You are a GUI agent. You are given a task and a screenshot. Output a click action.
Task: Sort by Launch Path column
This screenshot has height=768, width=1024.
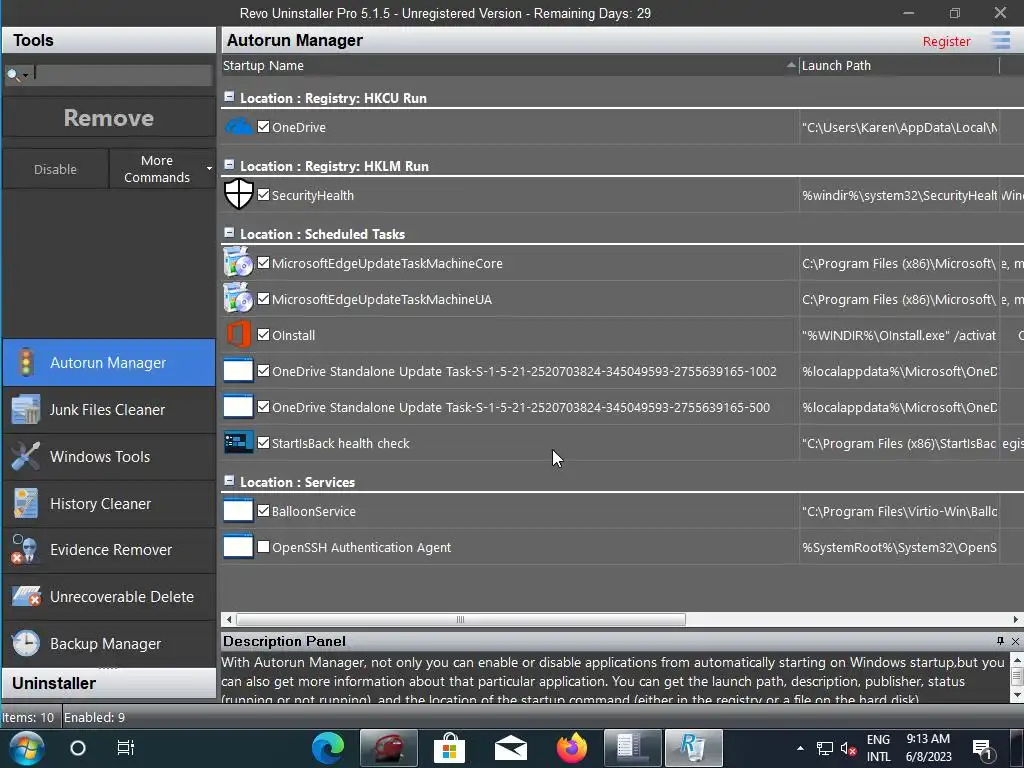point(899,65)
